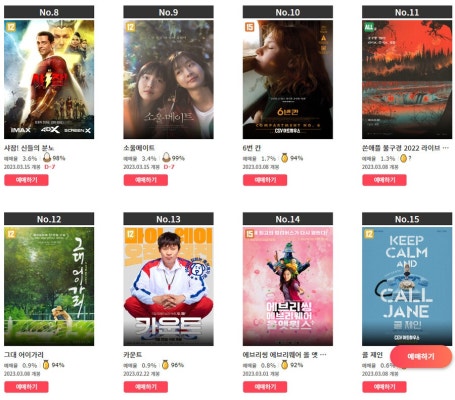Open the Shazam movie poster
The height and width of the screenshot is (400, 455).
tap(49, 79)
